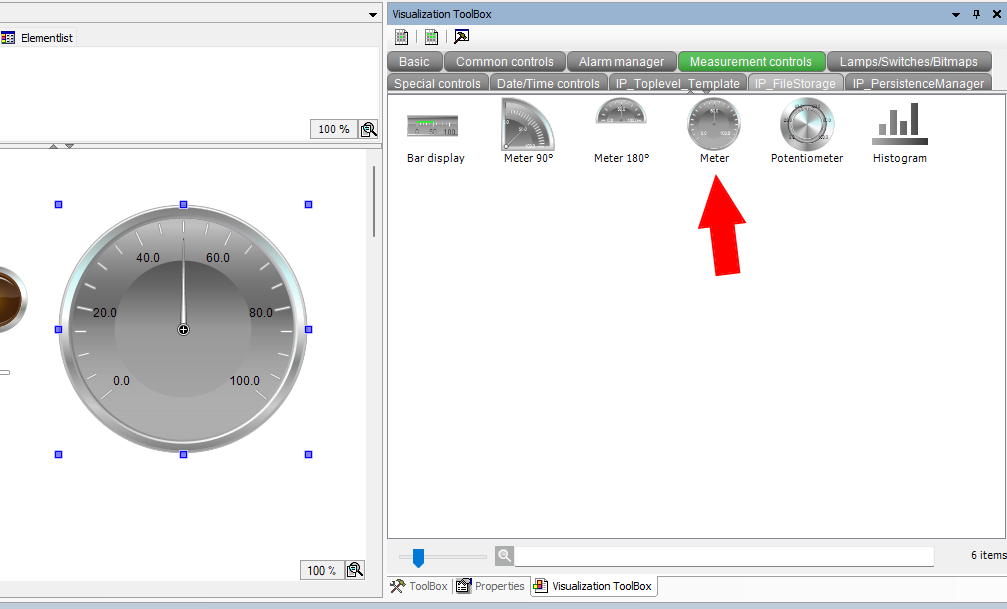1007x609 pixels.
Task: Open the Visualization ToolBox window options menu arrow
Action: click(x=955, y=13)
